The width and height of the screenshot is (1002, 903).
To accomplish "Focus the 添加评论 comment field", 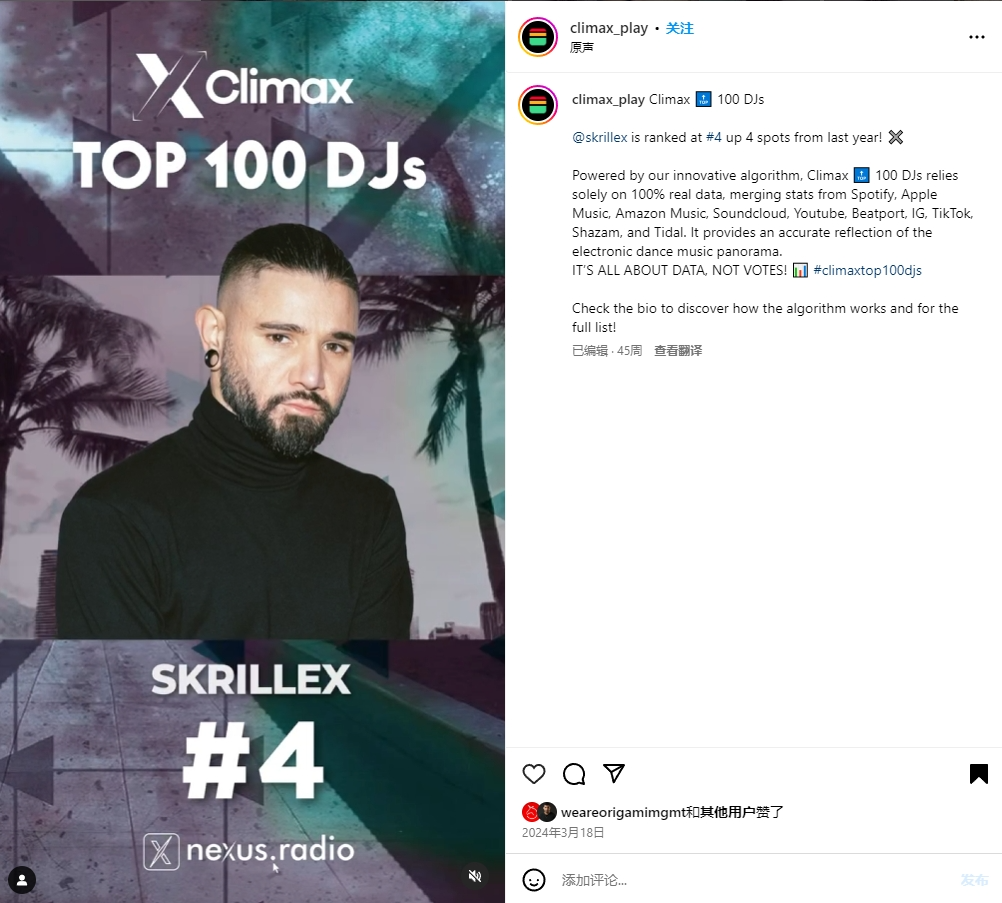I will pyautogui.click(x=754, y=880).
